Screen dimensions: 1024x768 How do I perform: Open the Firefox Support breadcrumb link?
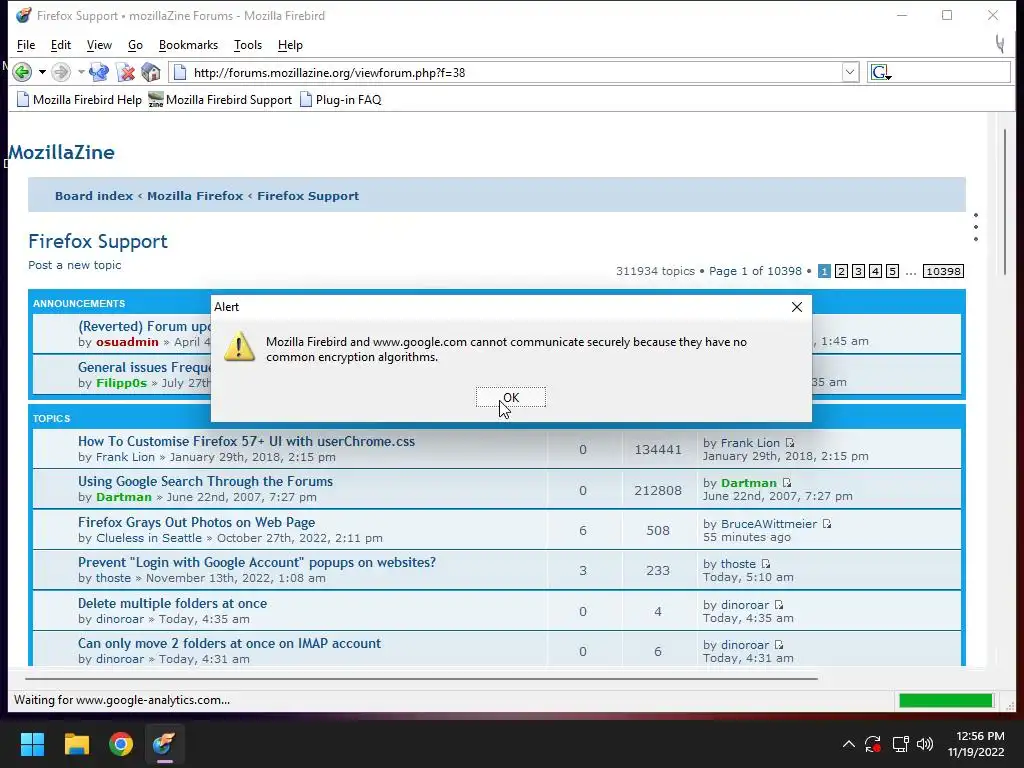point(308,196)
